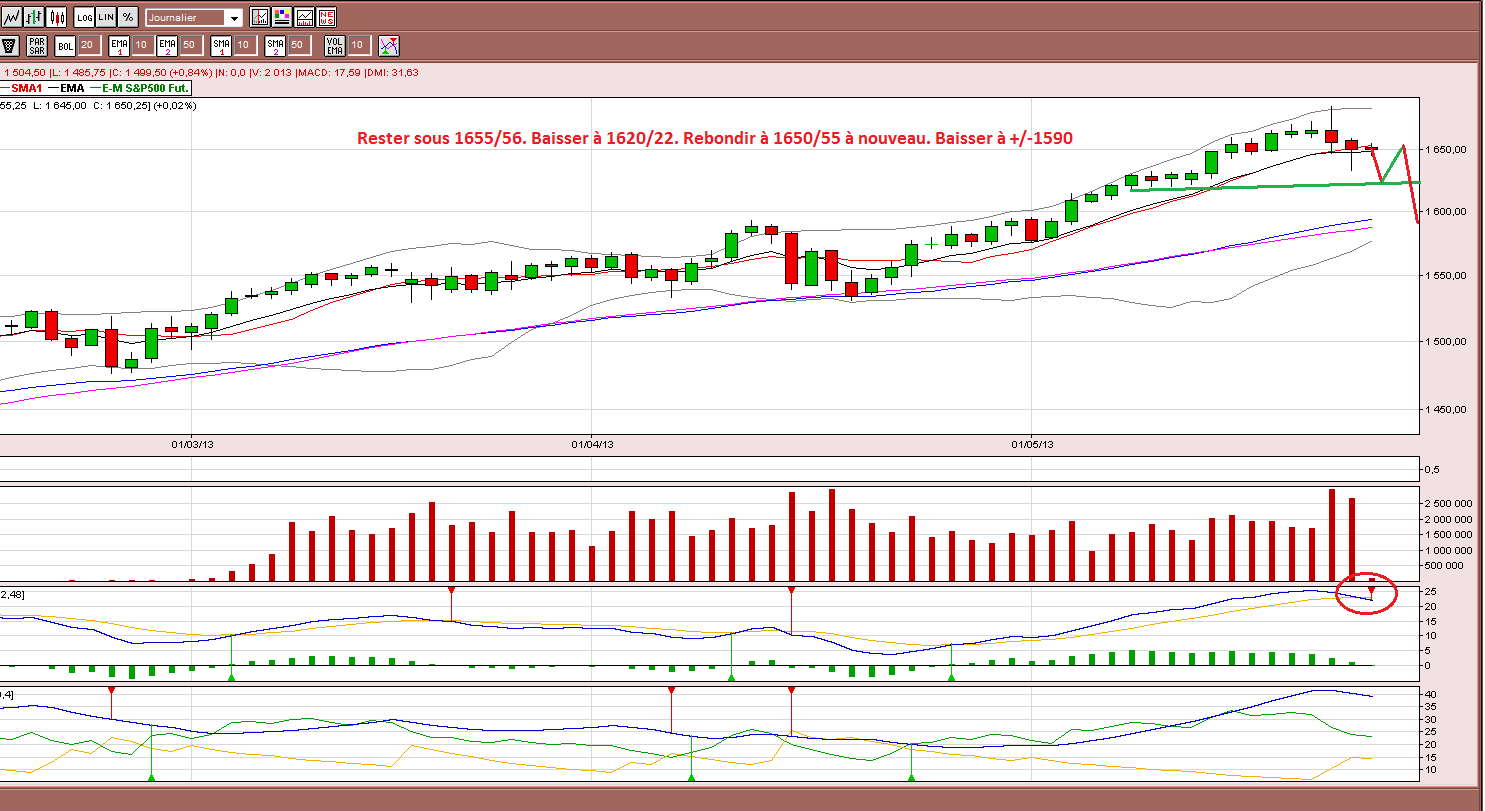Click the SMA 2 period field showing 50
Screen dimensions: 1485x811
pyautogui.click(x=299, y=45)
